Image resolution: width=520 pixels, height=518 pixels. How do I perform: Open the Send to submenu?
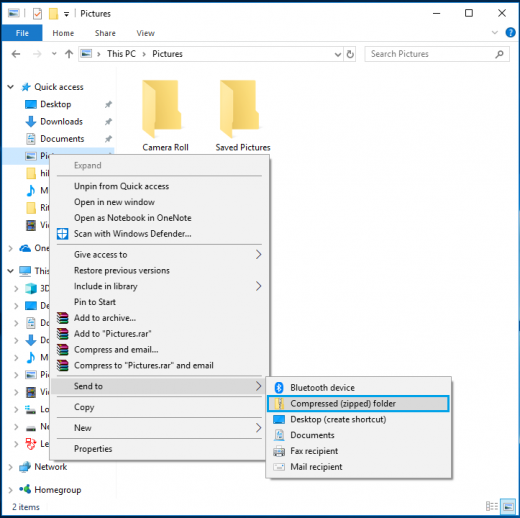[x=159, y=386]
